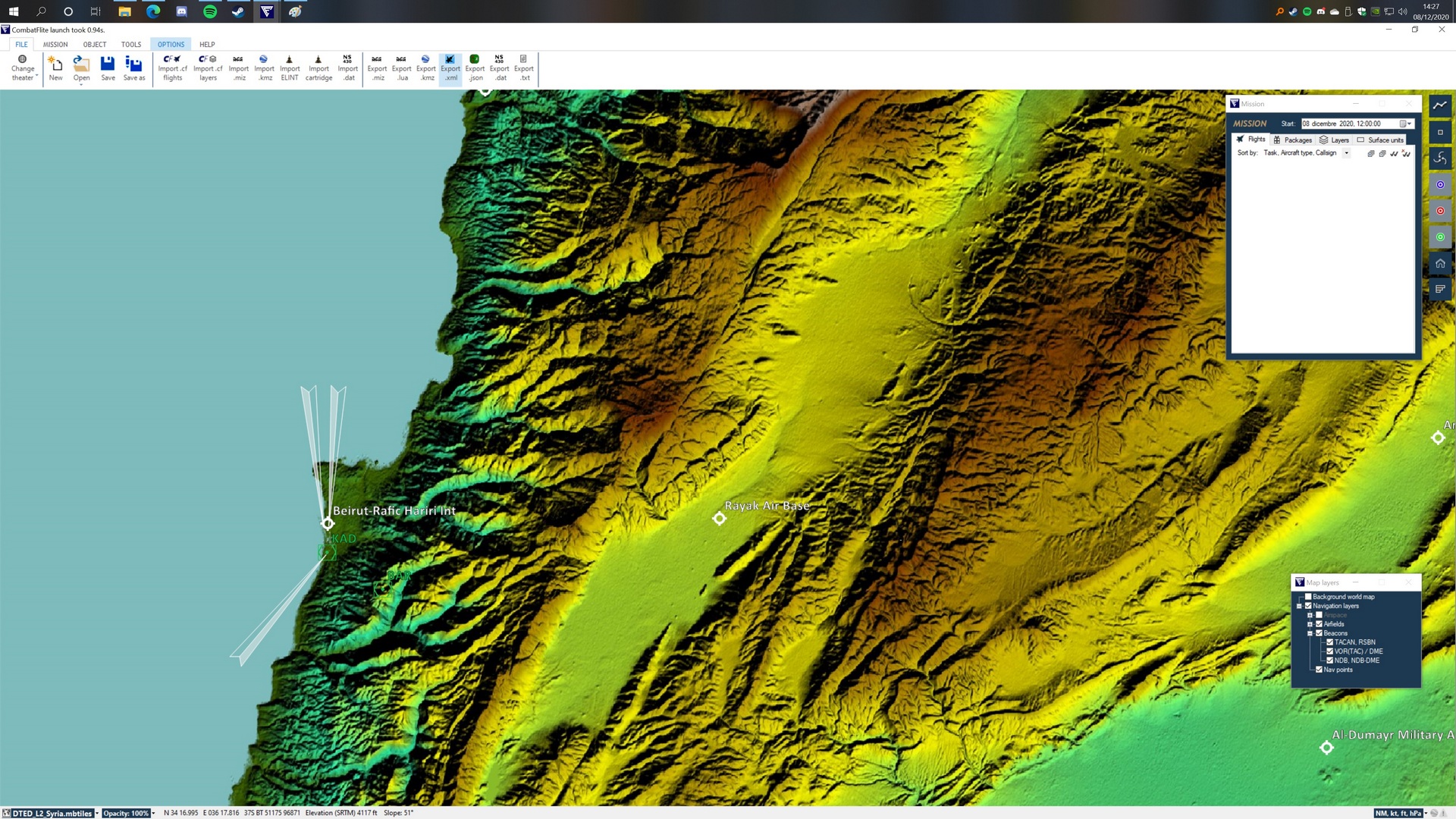Click the Opacity 100% control in status bar
Viewport: 1456px width, 819px height.
click(126, 813)
